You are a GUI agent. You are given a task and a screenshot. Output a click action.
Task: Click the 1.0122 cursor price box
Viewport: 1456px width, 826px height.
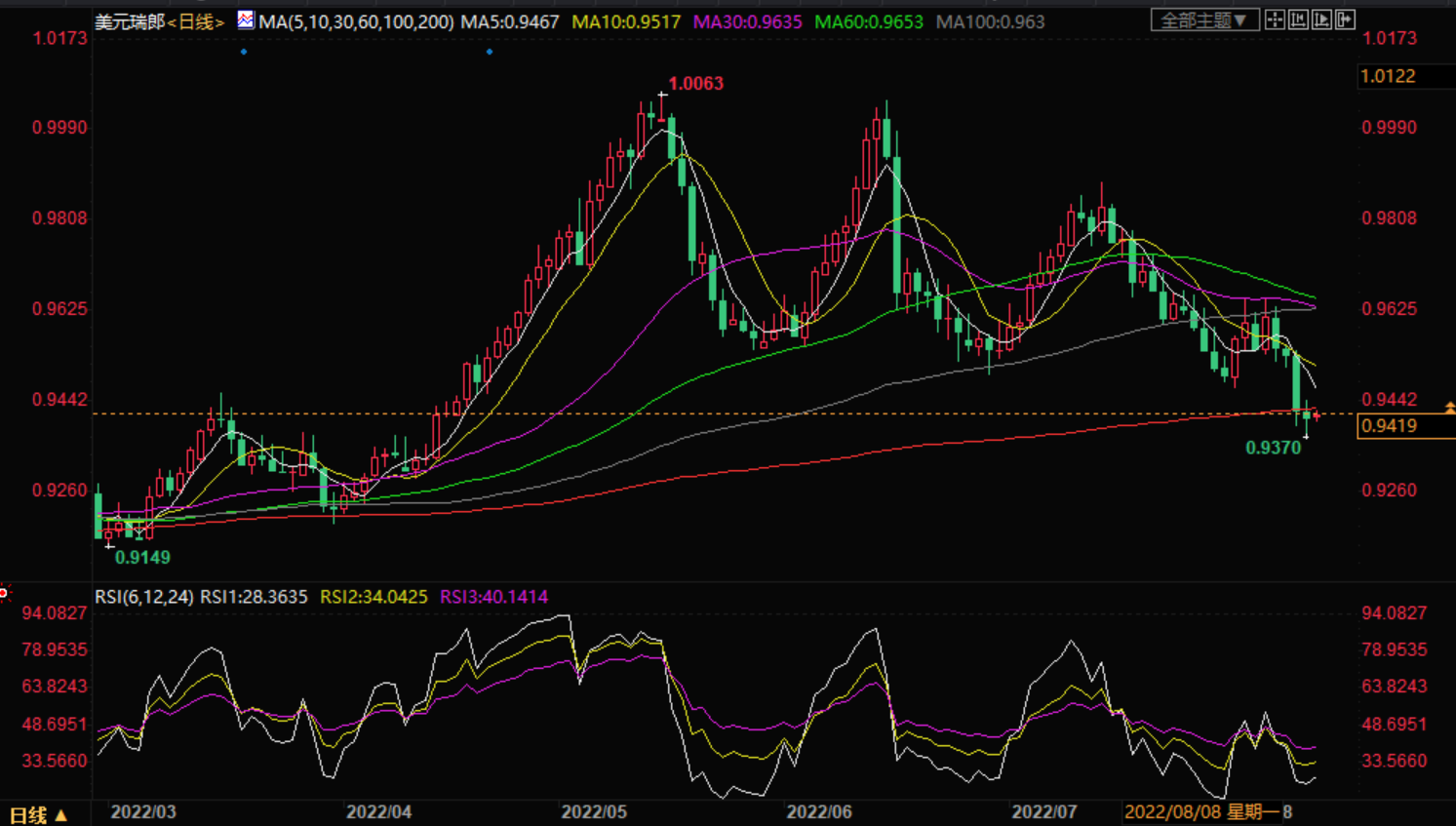[1389, 76]
